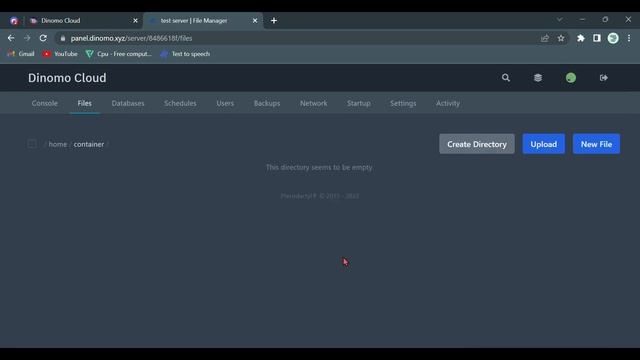Open the Gmail bookmark

pos(21,54)
